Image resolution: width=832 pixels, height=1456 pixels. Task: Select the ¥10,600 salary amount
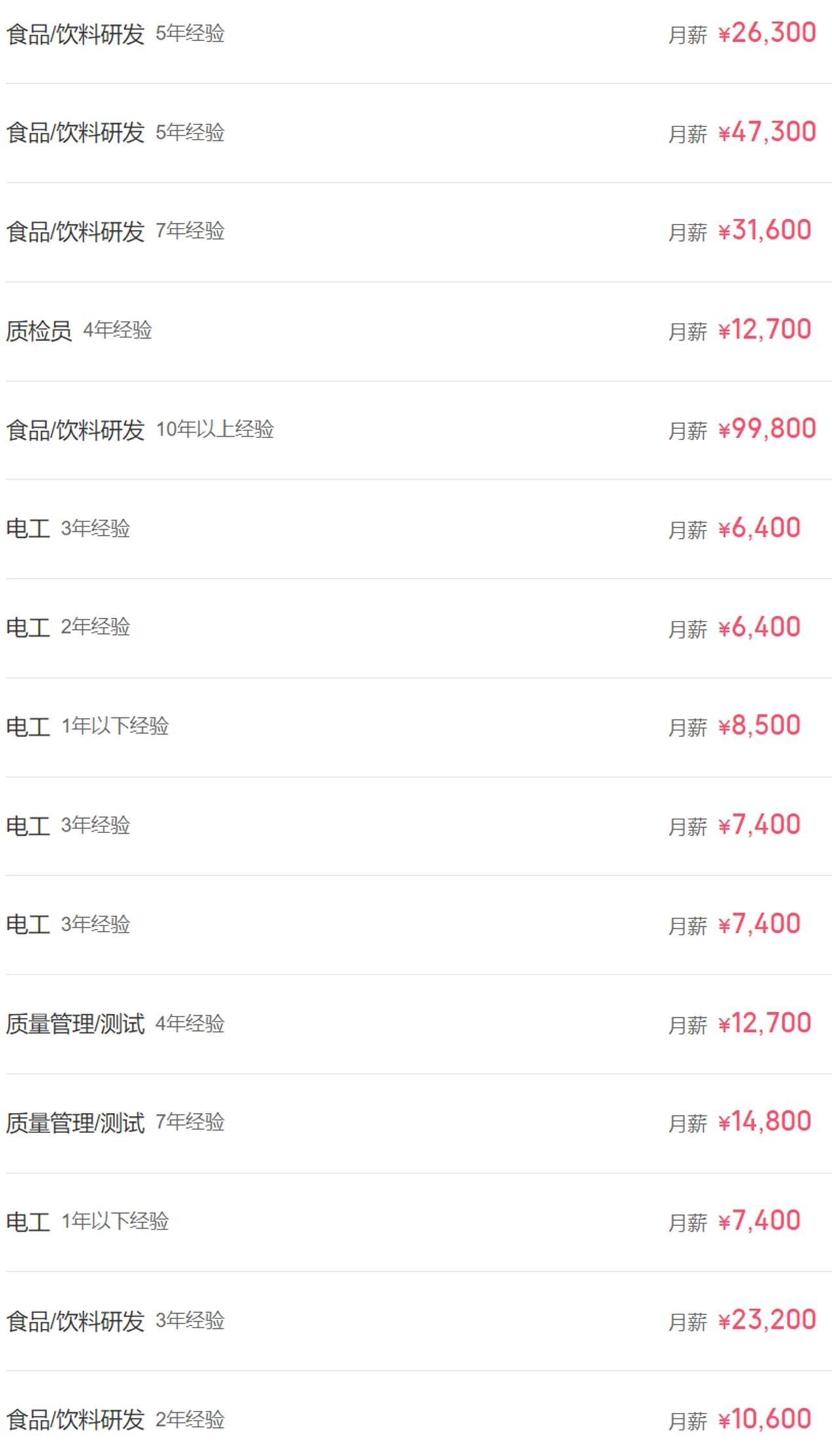(765, 1419)
